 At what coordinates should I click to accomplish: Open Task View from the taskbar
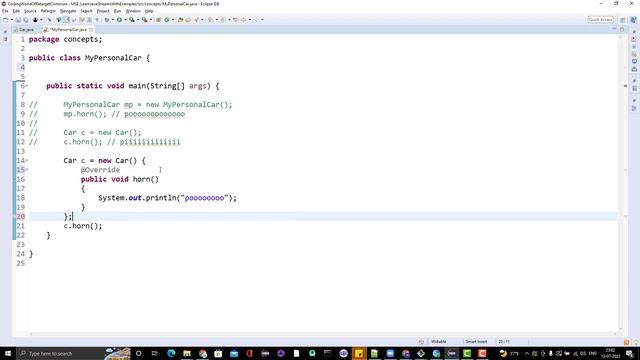(154, 353)
